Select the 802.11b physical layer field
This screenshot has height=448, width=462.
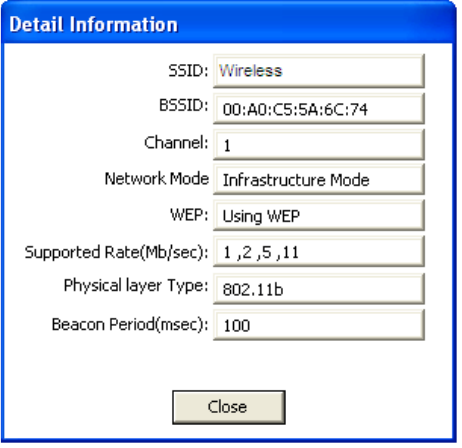pos(319,289)
